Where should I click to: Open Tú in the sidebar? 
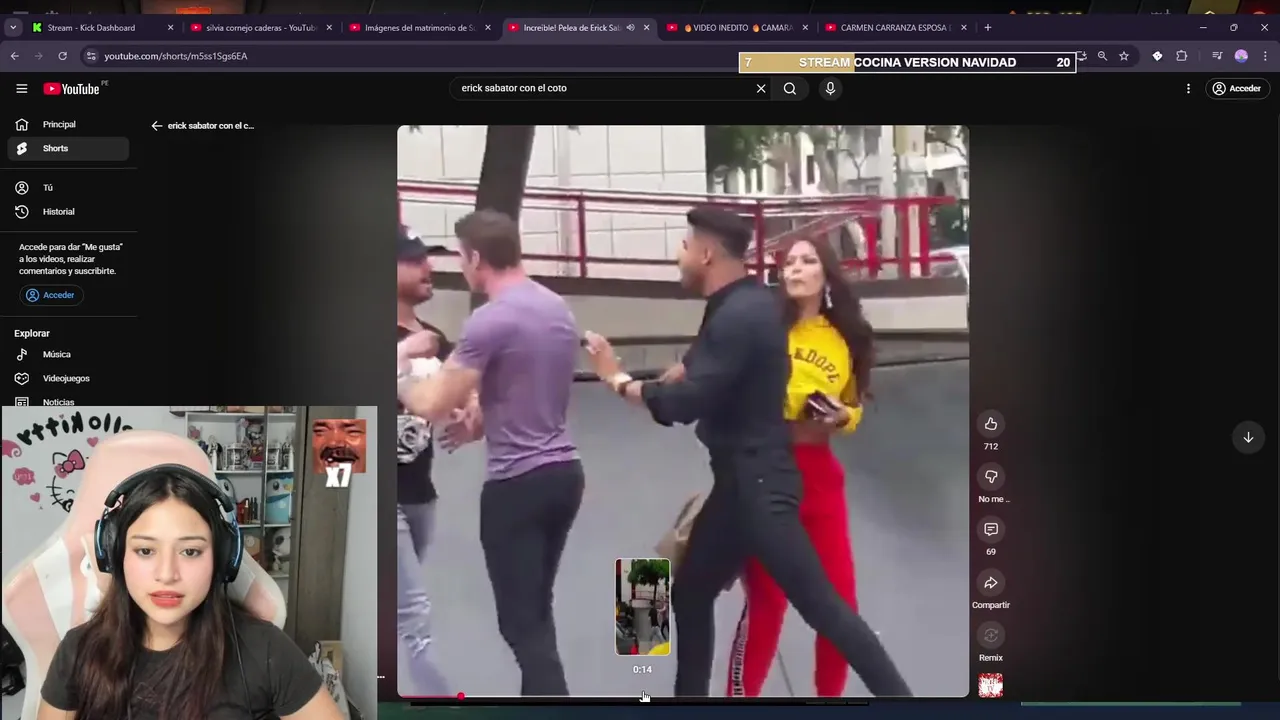[x=68, y=187]
